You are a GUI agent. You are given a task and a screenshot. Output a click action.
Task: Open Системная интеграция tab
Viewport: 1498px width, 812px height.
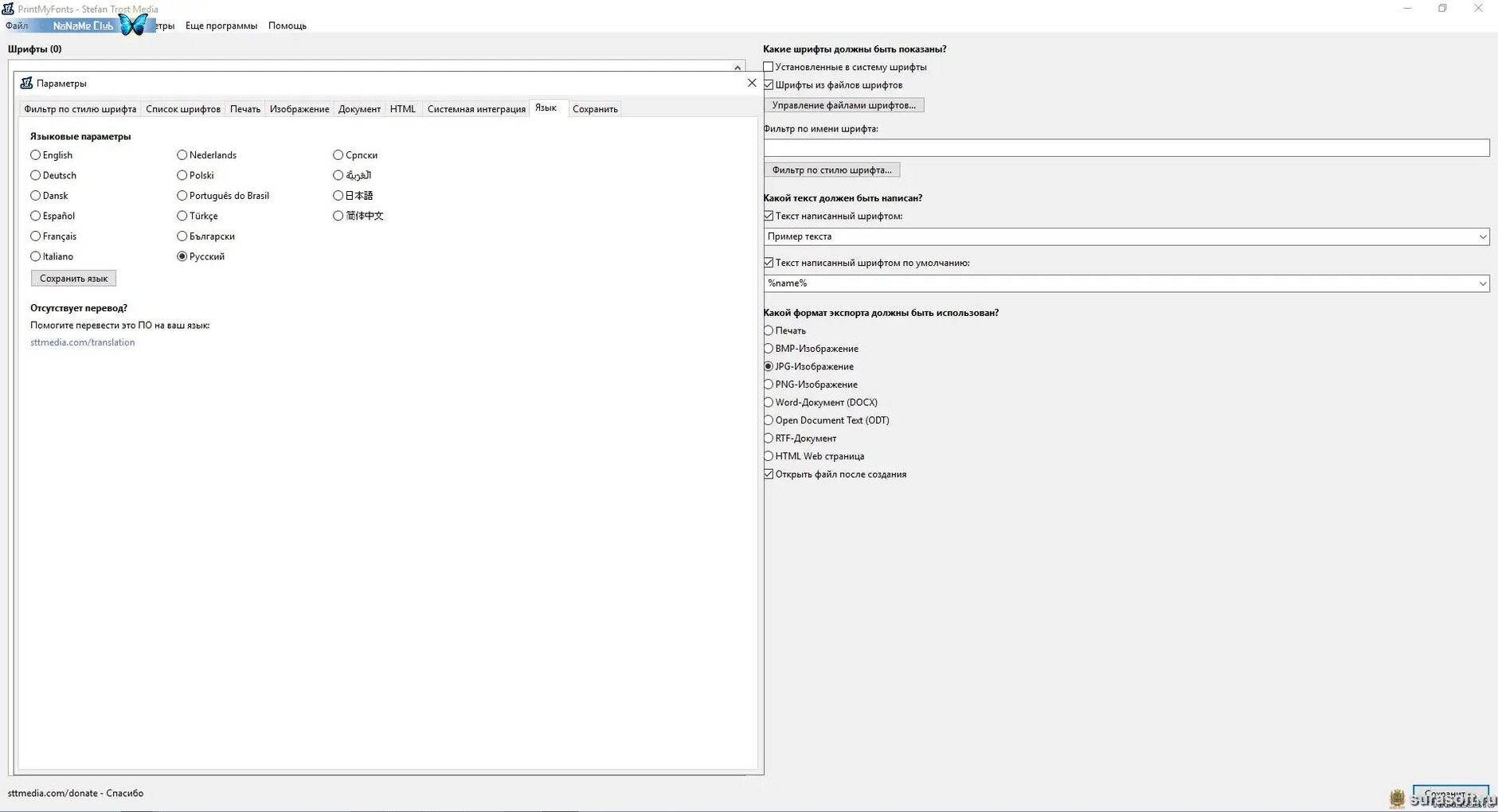pos(476,109)
